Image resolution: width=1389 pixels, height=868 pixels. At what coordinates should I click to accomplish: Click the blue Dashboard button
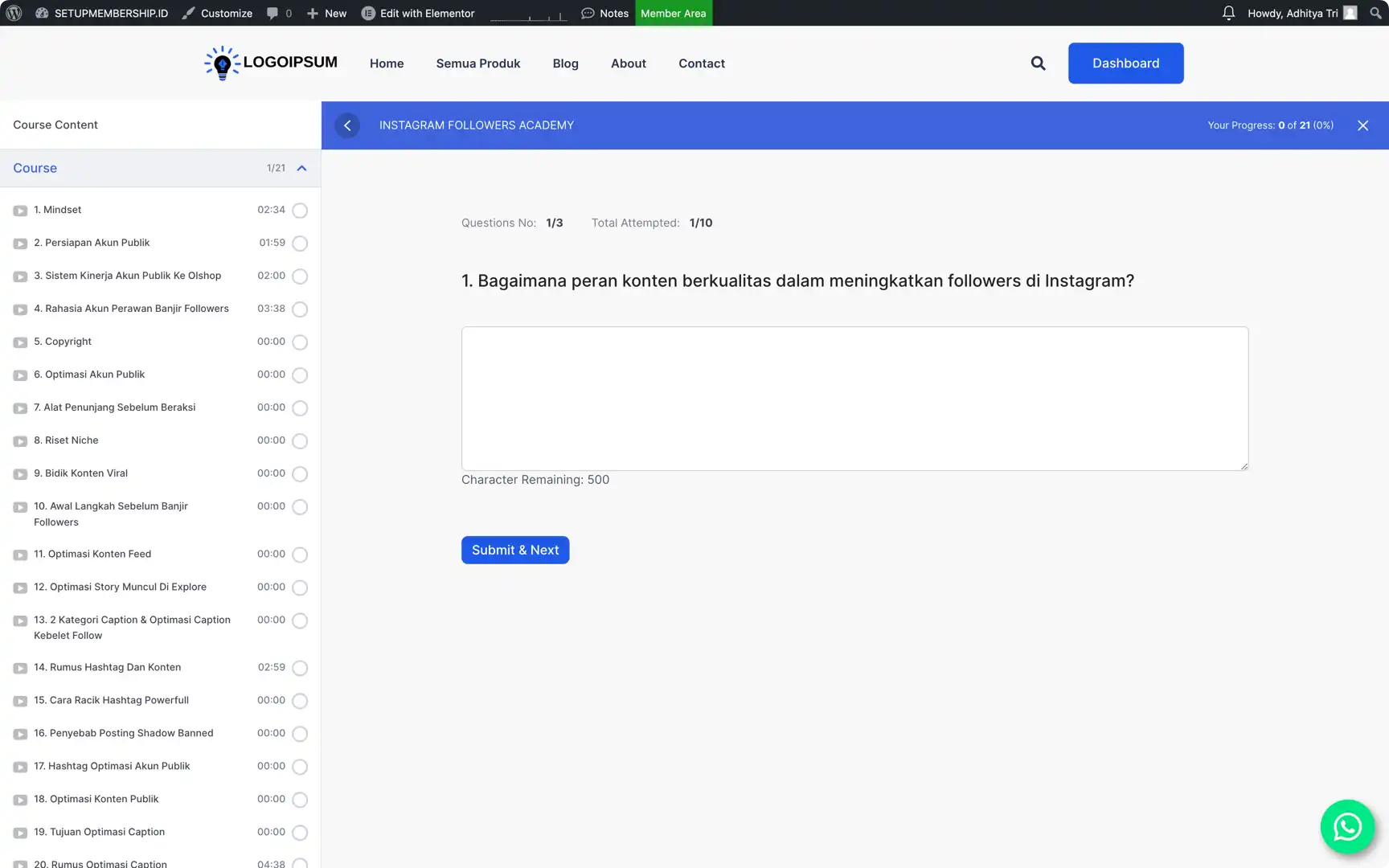tap(1125, 63)
